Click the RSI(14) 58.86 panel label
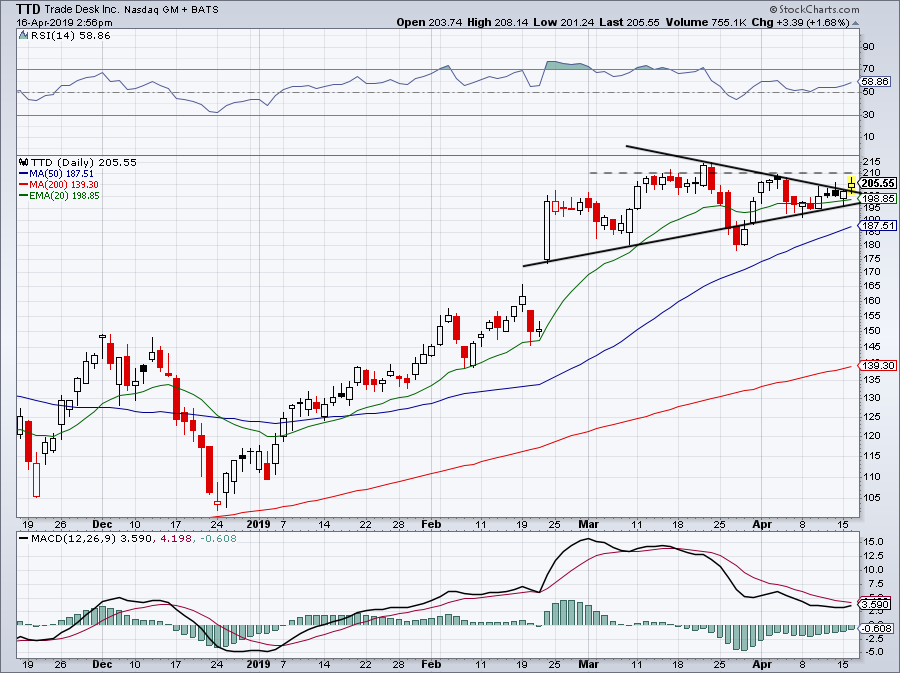 coord(71,36)
